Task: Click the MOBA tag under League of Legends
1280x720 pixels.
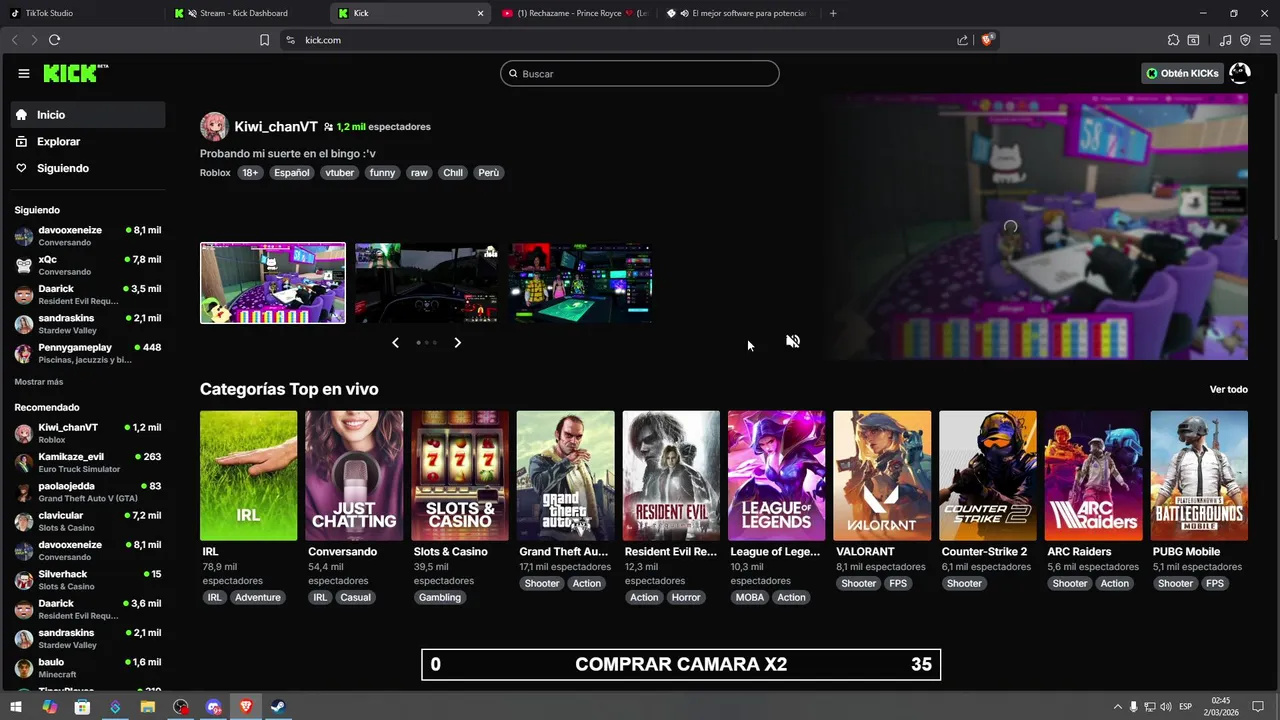Action: [750, 598]
